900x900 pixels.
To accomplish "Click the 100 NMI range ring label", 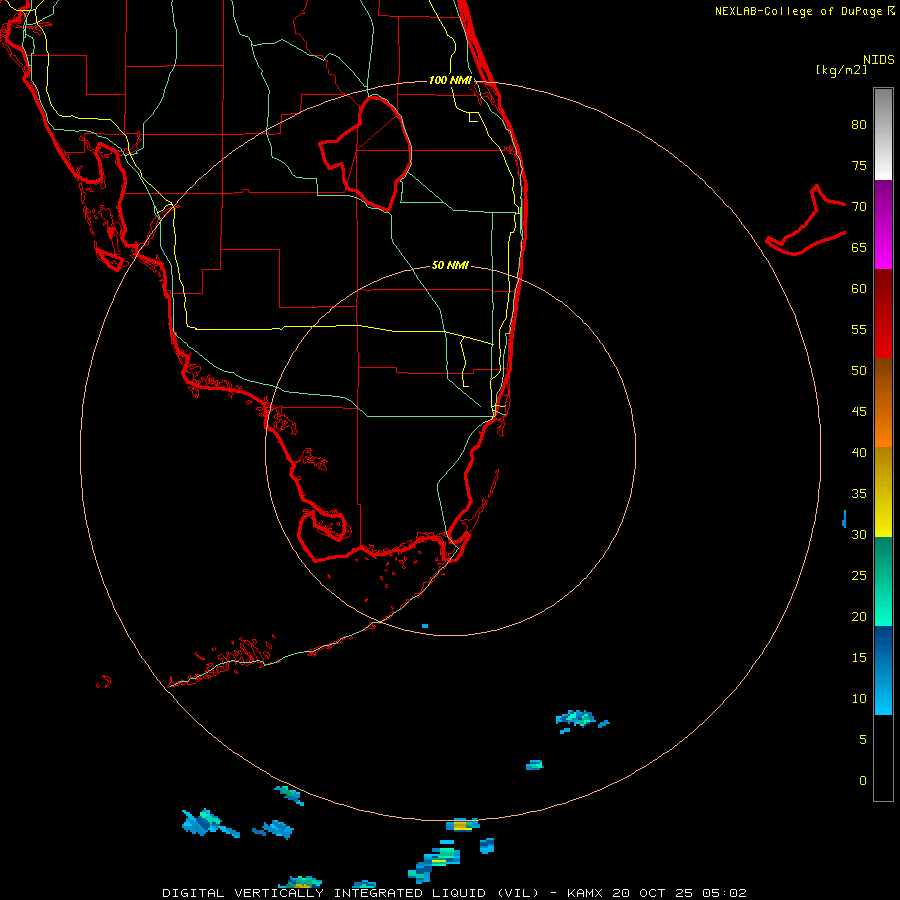I will pyautogui.click(x=450, y=80).
